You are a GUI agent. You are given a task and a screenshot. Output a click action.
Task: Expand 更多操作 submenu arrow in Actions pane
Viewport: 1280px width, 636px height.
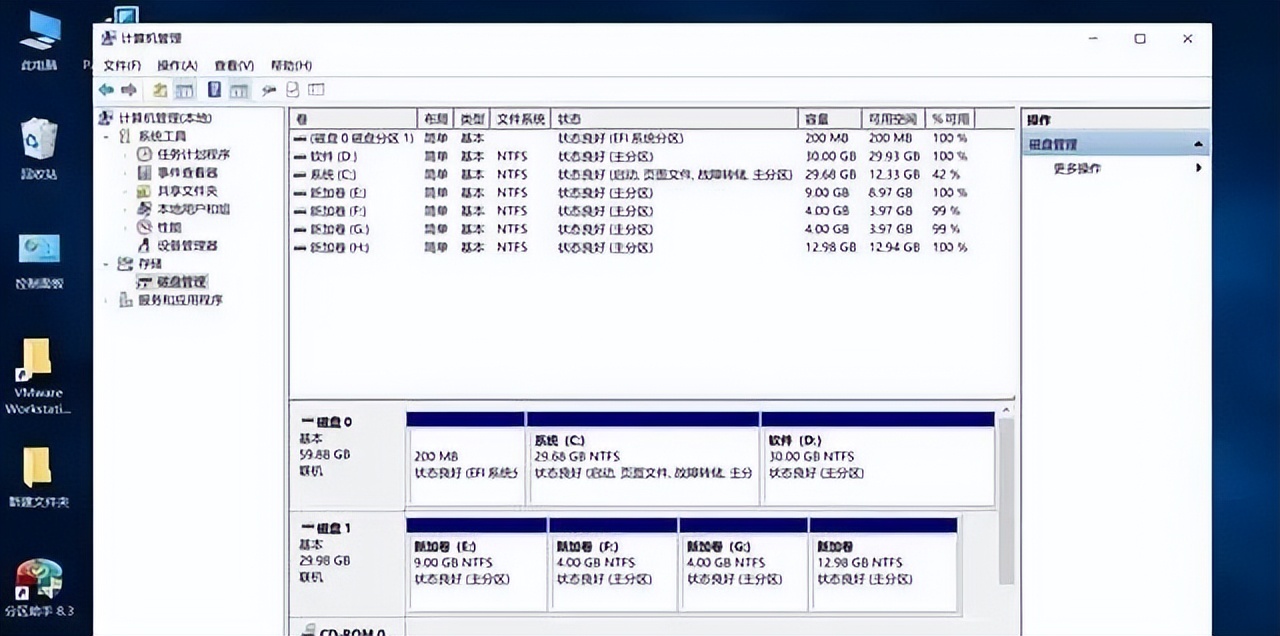(1198, 168)
